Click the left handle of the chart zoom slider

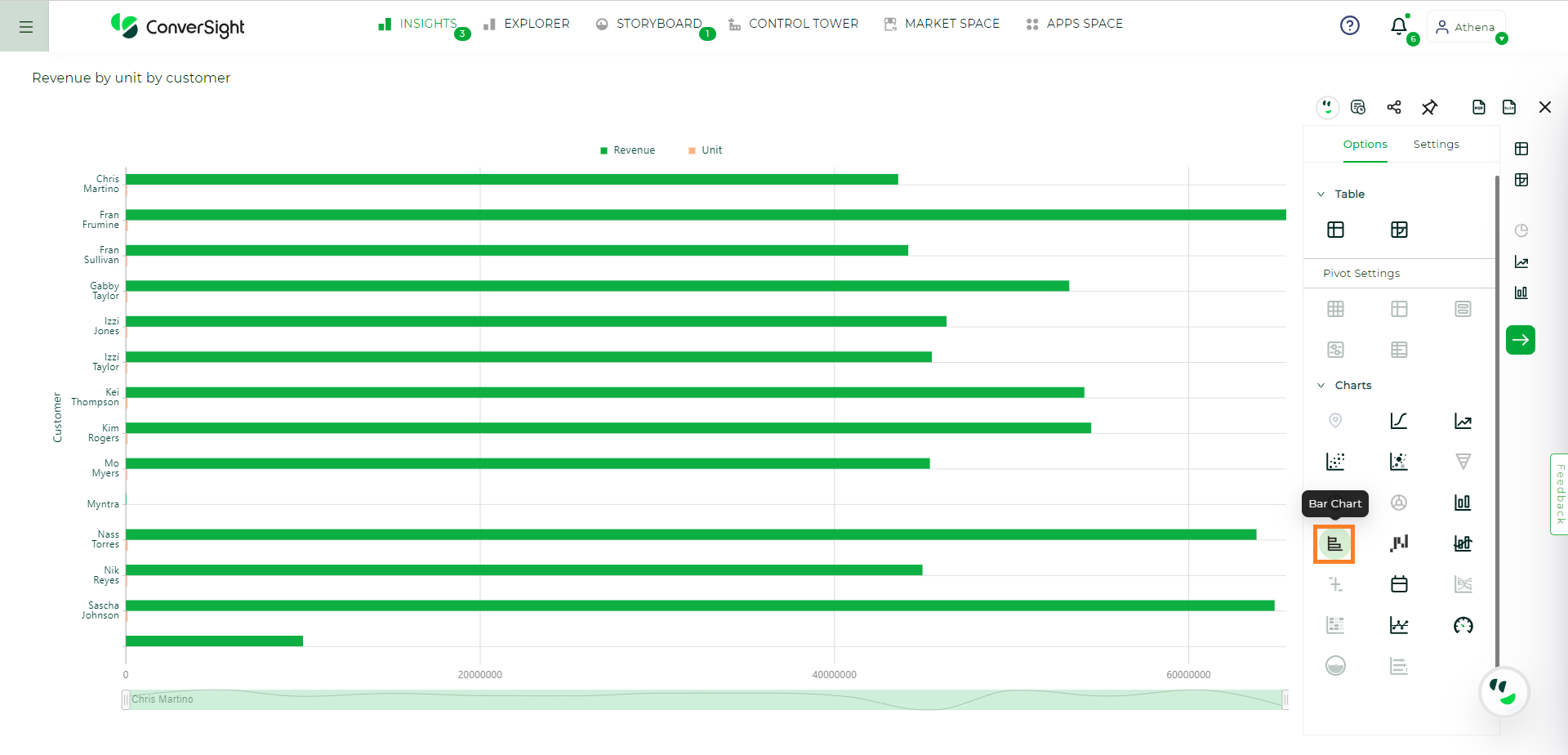click(x=126, y=699)
